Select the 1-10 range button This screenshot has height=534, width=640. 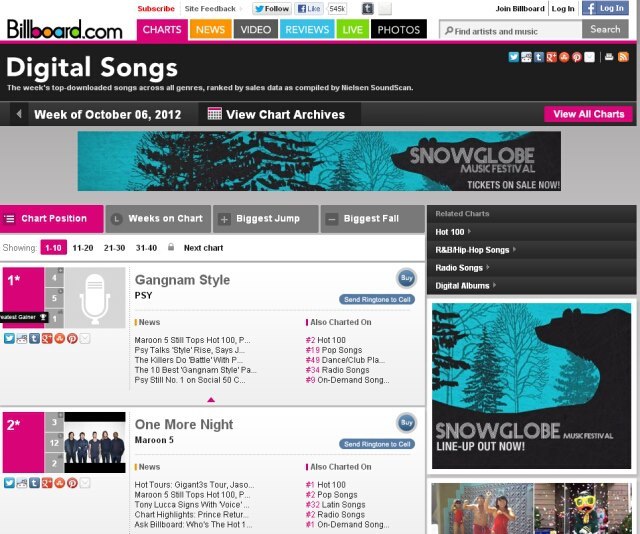click(x=53, y=248)
